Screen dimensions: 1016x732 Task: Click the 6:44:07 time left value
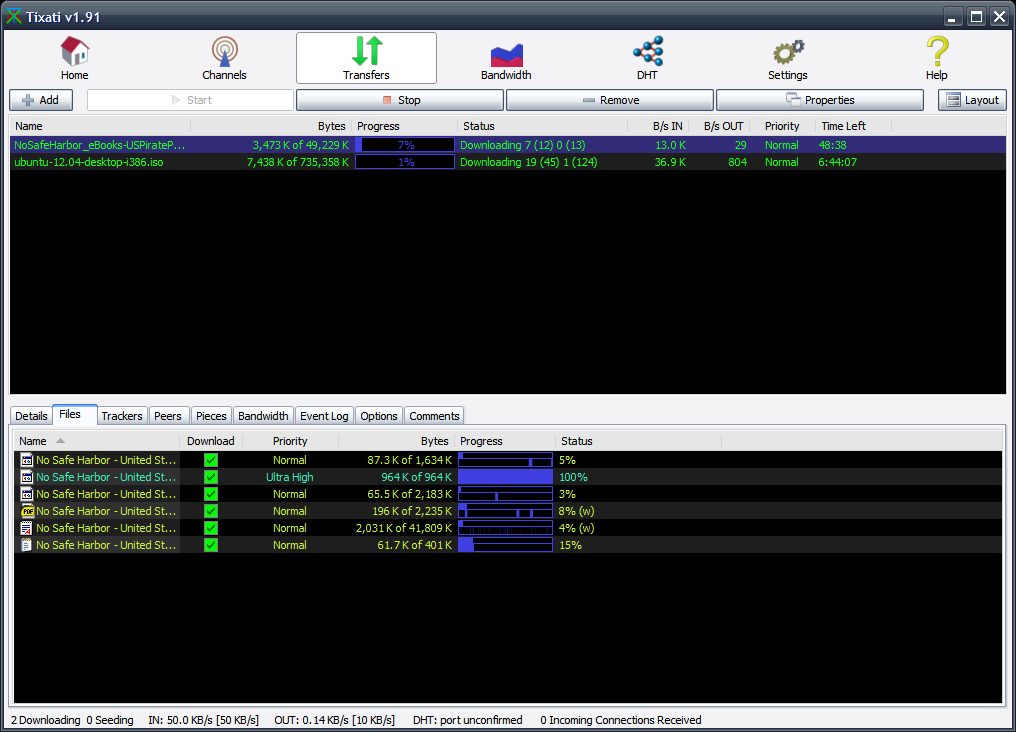point(837,162)
